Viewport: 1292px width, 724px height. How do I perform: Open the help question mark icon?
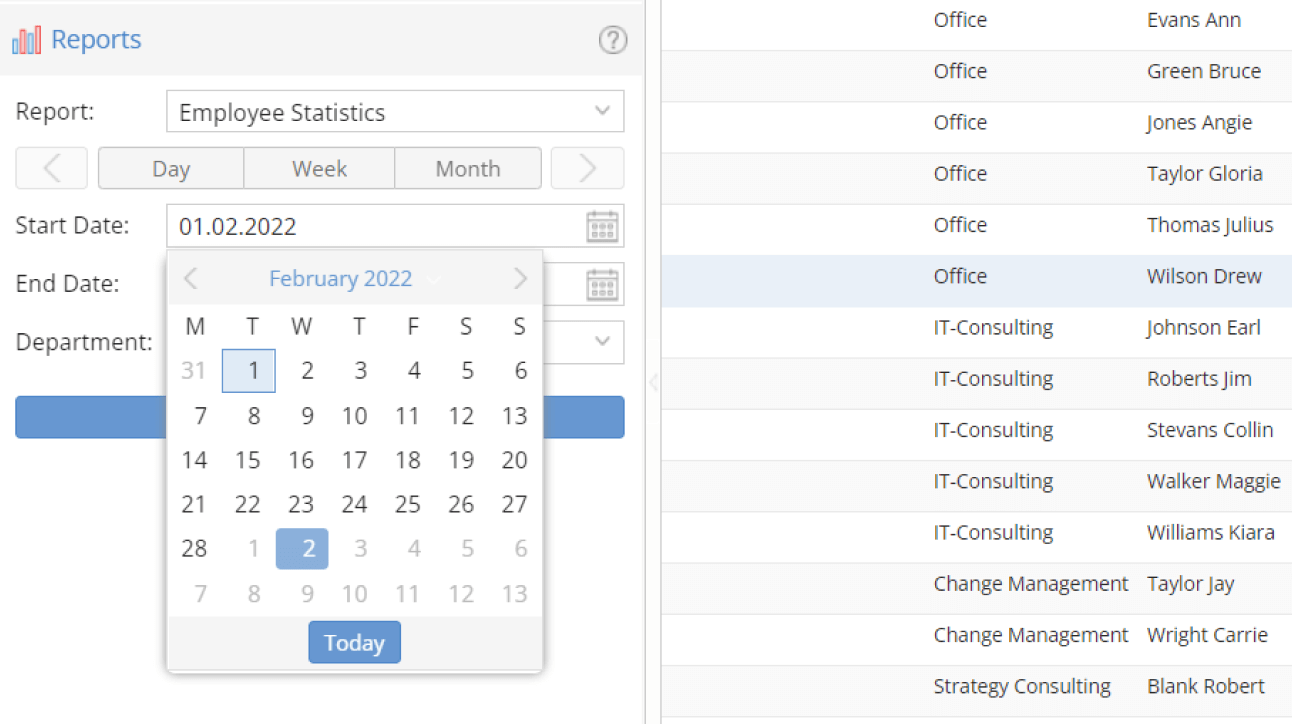click(x=612, y=42)
